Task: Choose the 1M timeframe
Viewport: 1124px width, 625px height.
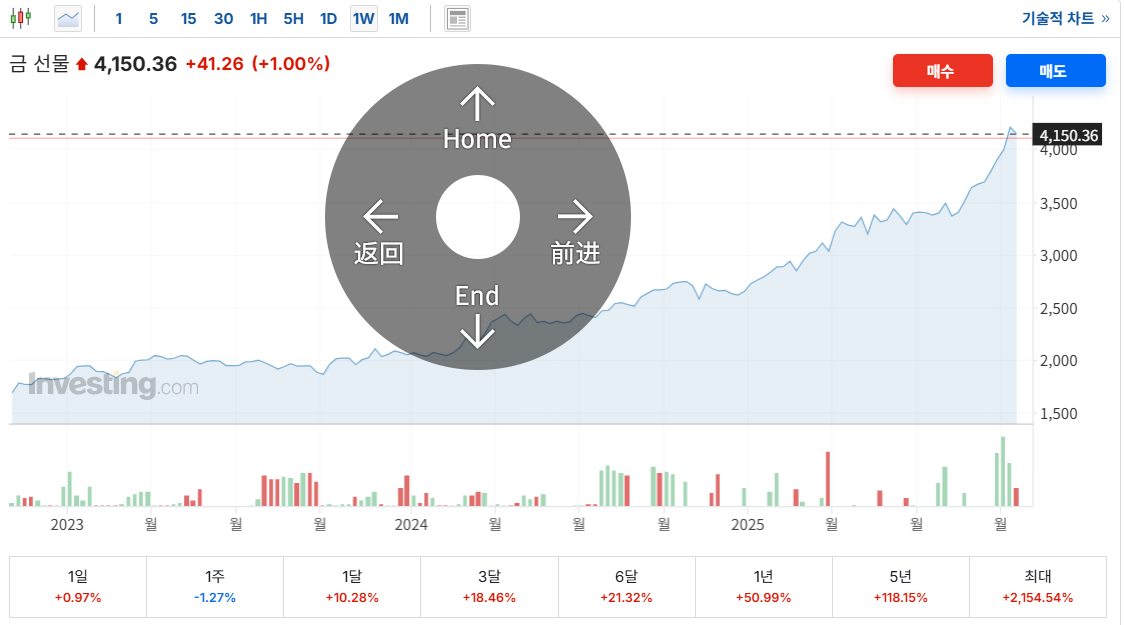Action: [398, 18]
